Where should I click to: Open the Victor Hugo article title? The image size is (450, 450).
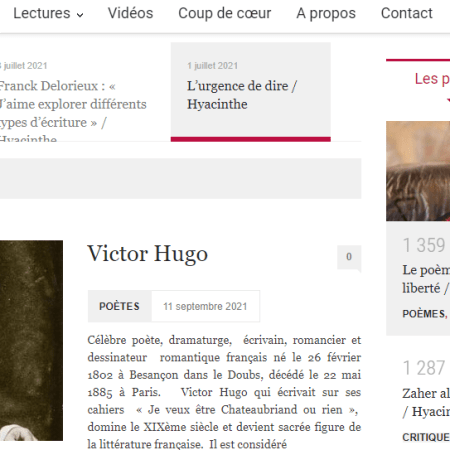(x=148, y=254)
